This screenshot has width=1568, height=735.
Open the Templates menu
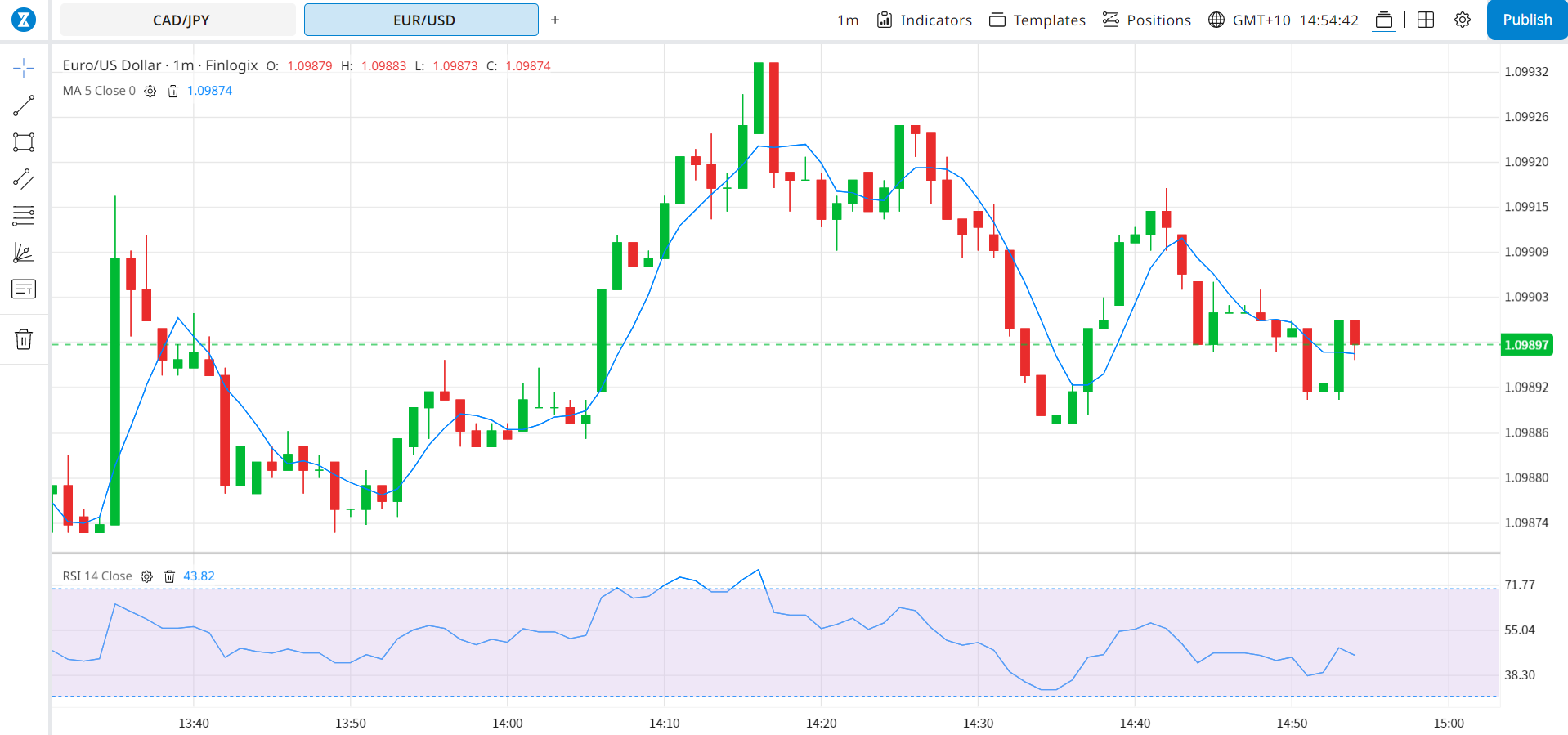[x=1037, y=20]
